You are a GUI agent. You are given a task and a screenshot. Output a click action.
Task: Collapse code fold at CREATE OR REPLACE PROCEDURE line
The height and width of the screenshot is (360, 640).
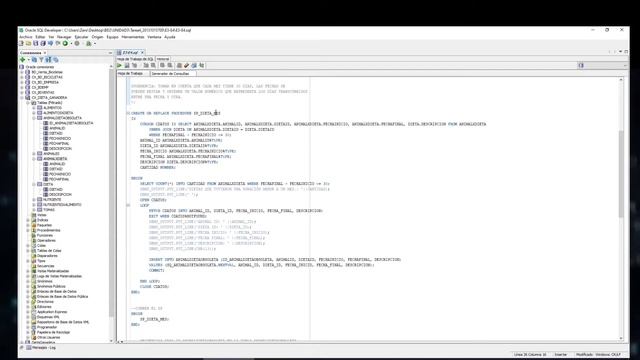[128, 113]
